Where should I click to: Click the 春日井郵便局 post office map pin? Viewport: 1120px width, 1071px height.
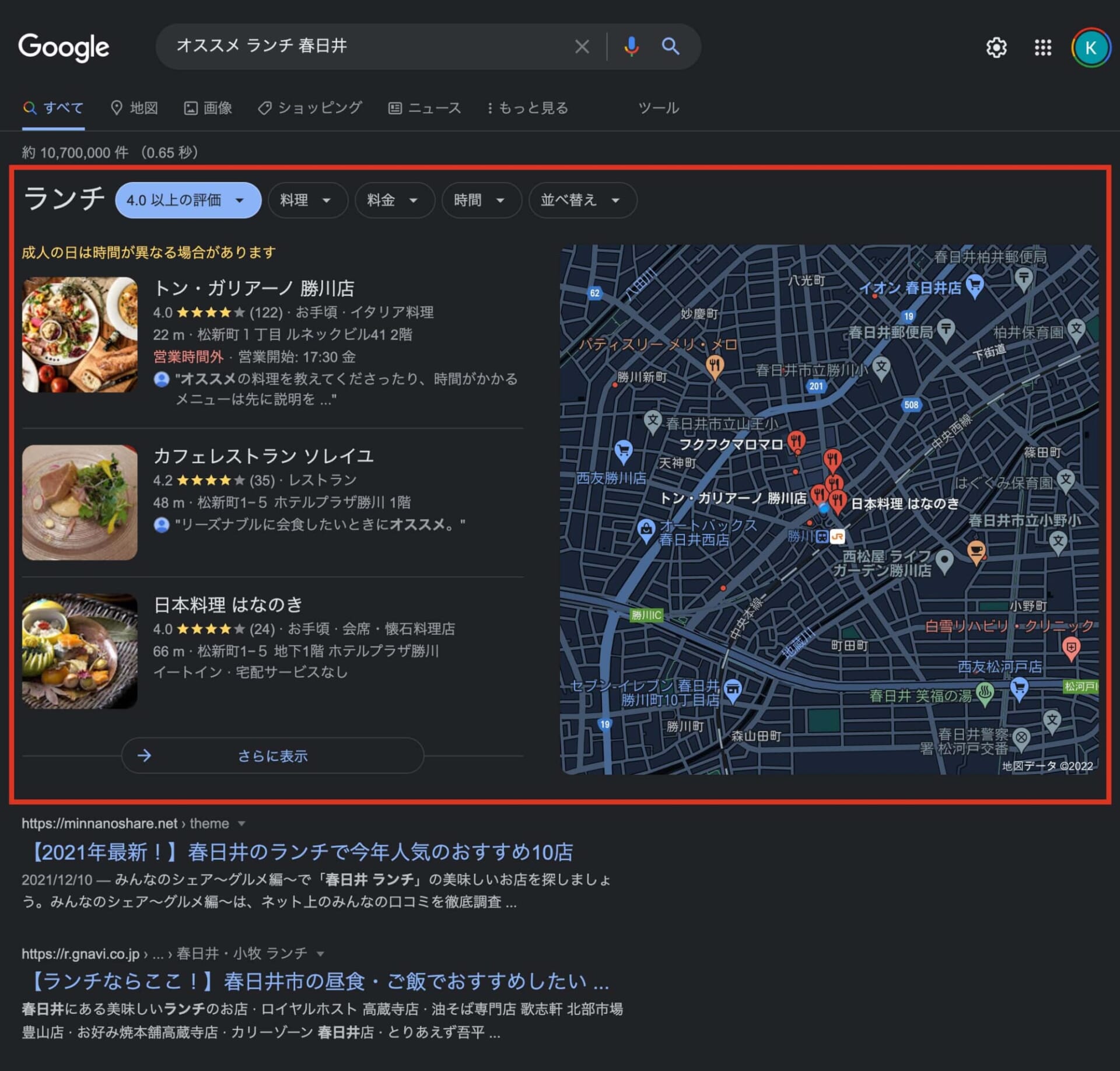[946, 330]
